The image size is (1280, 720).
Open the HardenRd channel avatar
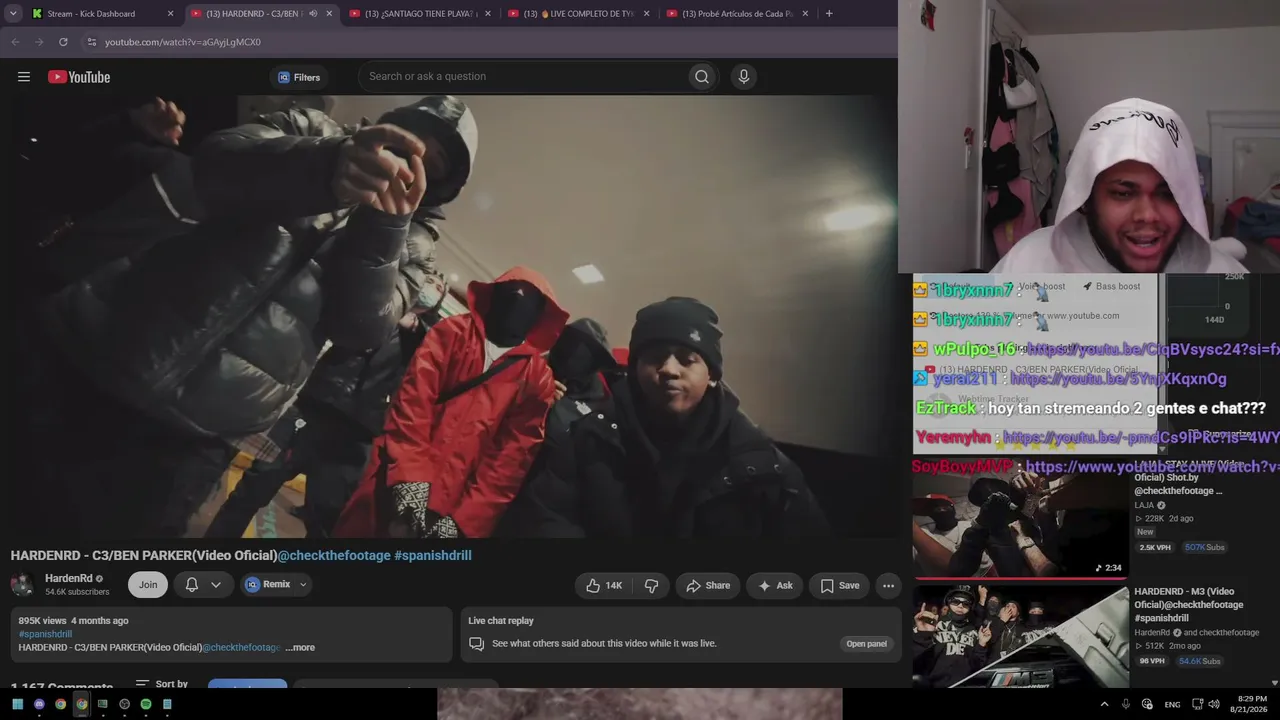pyautogui.click(x=23, y=585)
